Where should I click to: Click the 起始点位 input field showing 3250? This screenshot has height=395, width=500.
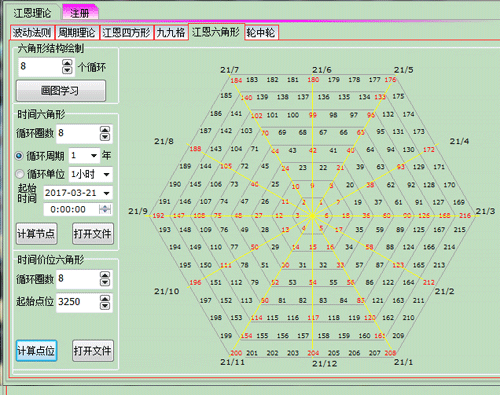coord(78,302)
